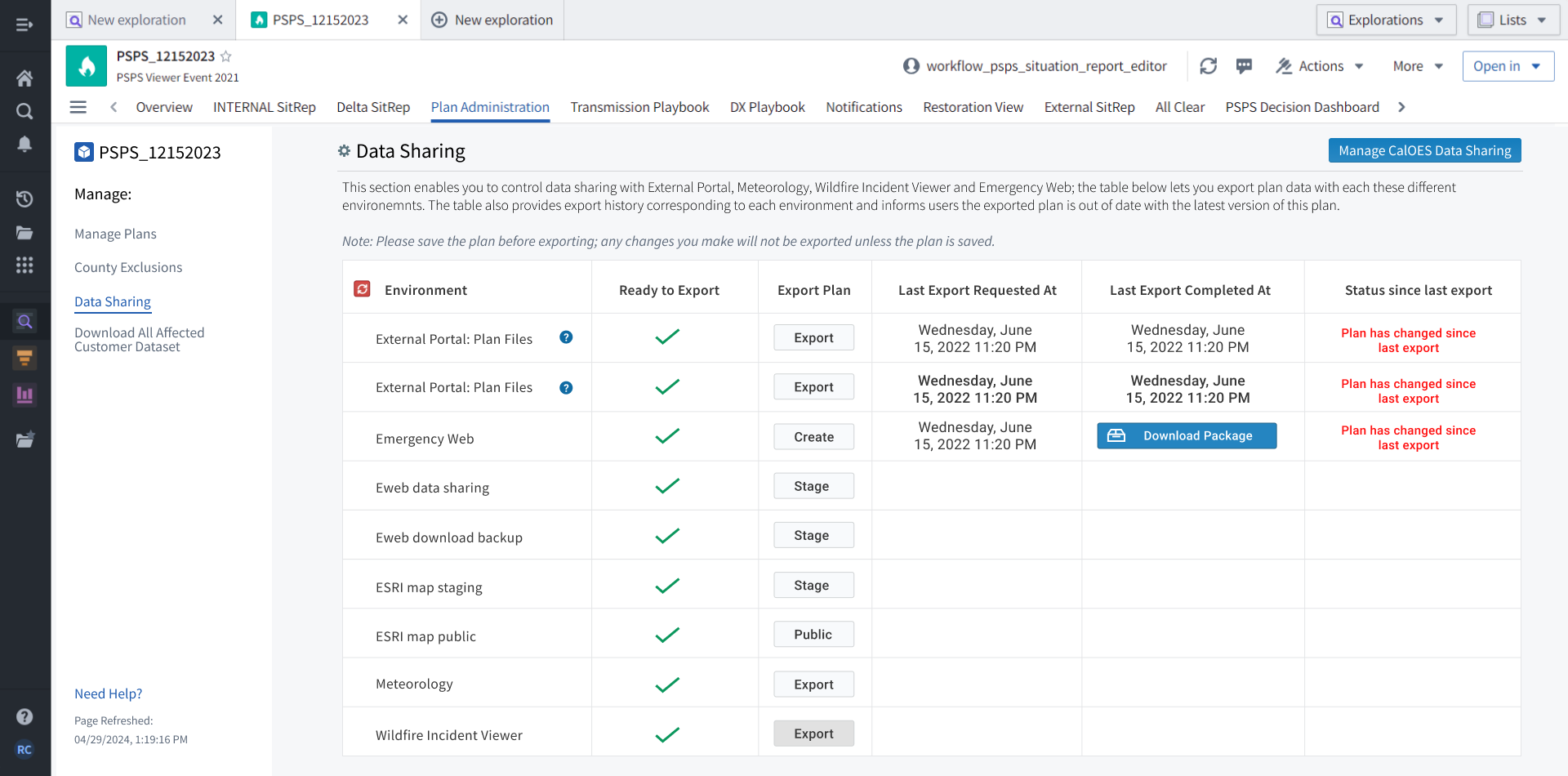
Task: Click Export in second External Portal row
Action: (x=814, y=386)
